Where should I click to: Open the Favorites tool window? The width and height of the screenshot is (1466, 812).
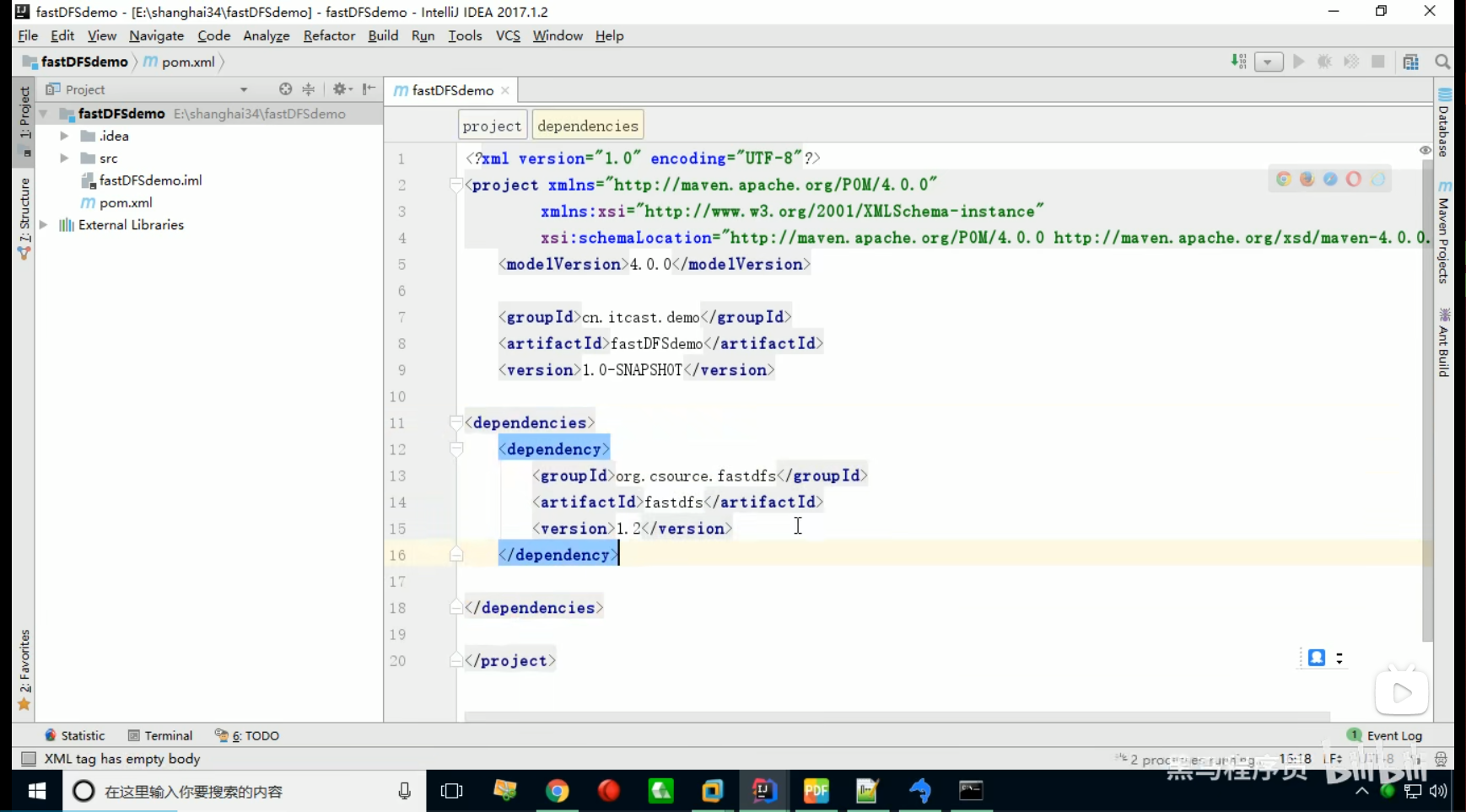[x=24, y=670]
